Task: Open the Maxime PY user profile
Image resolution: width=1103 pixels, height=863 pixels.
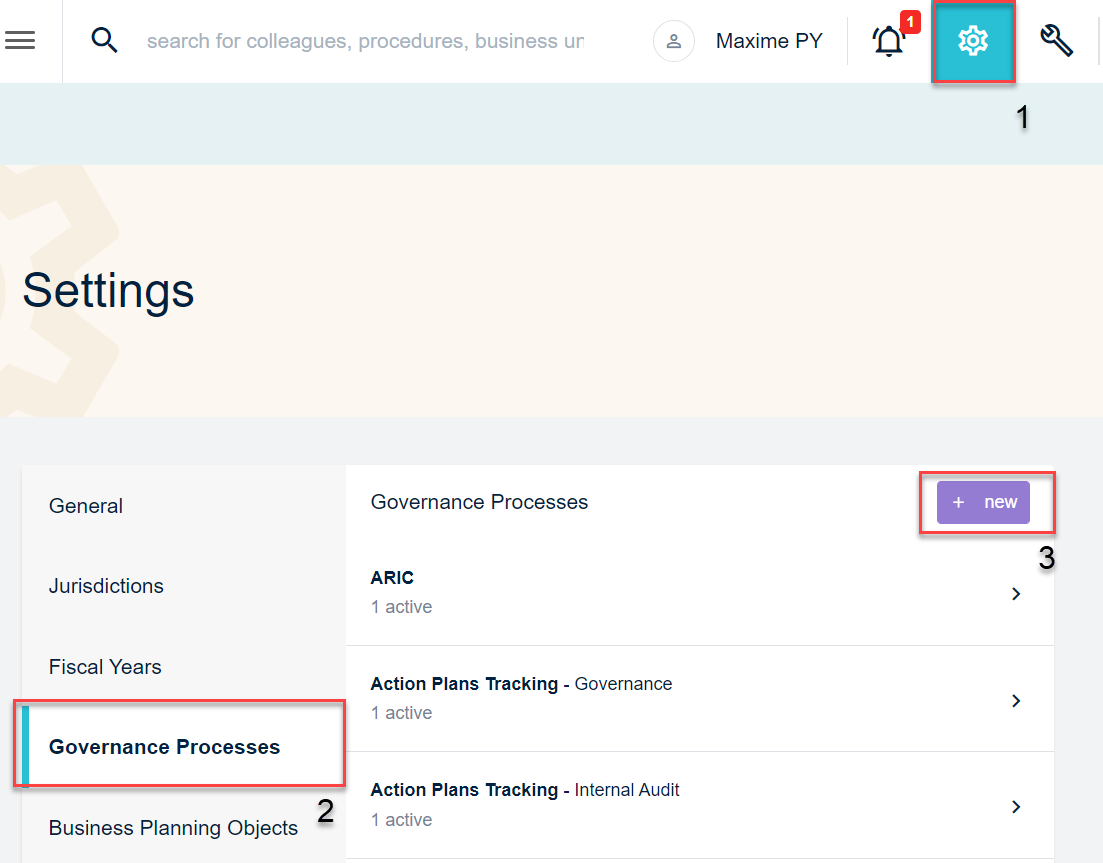Action: [768, 41]
